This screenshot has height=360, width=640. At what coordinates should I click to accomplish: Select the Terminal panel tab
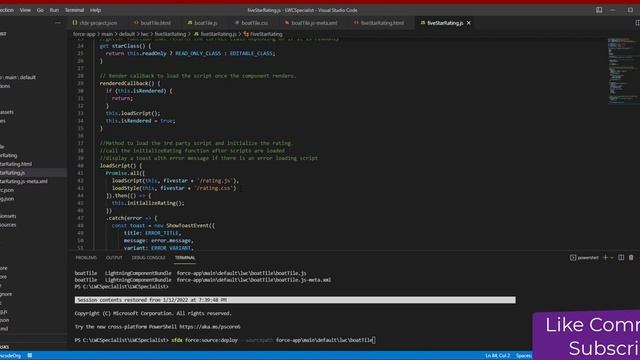185,258
